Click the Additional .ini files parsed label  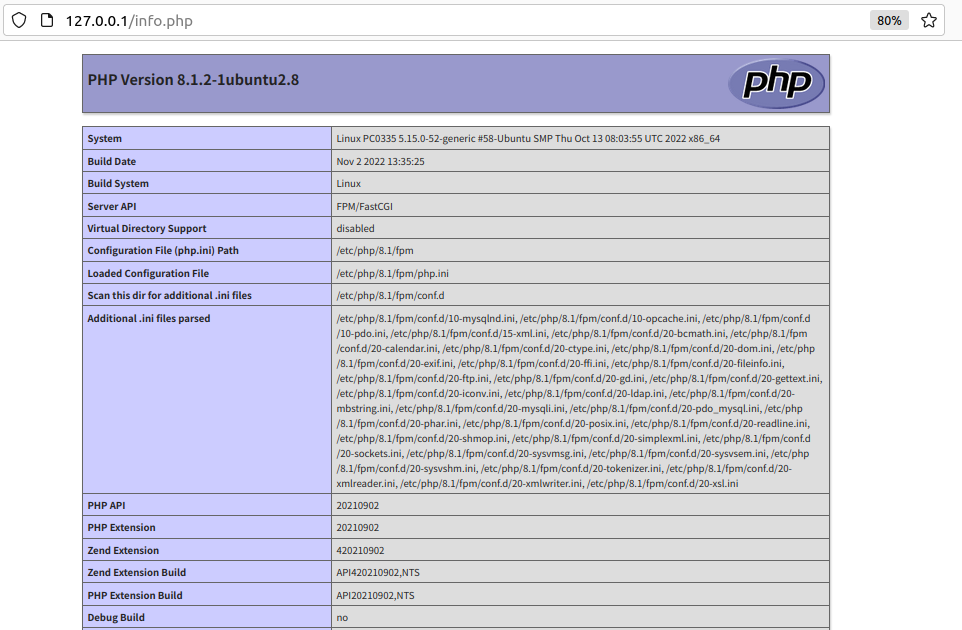[x=148, y=318]
